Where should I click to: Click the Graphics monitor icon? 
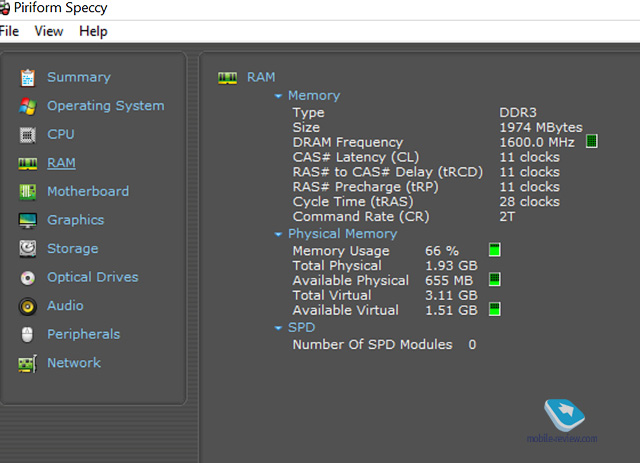click(28, 220)
